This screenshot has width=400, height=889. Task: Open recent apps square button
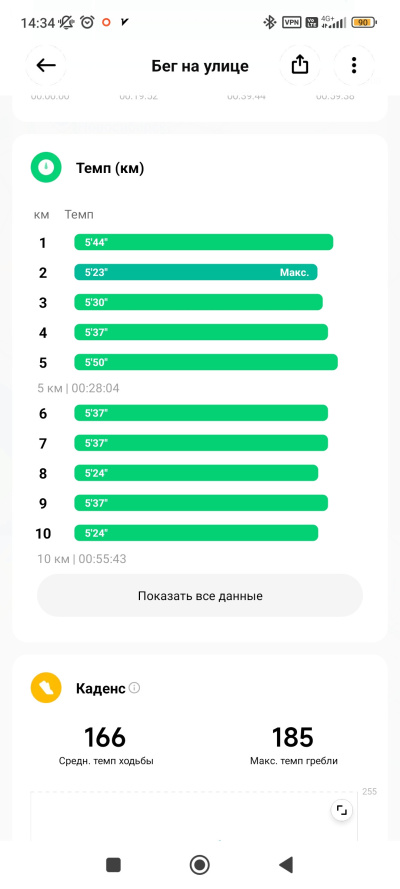(x=113, y=865)
